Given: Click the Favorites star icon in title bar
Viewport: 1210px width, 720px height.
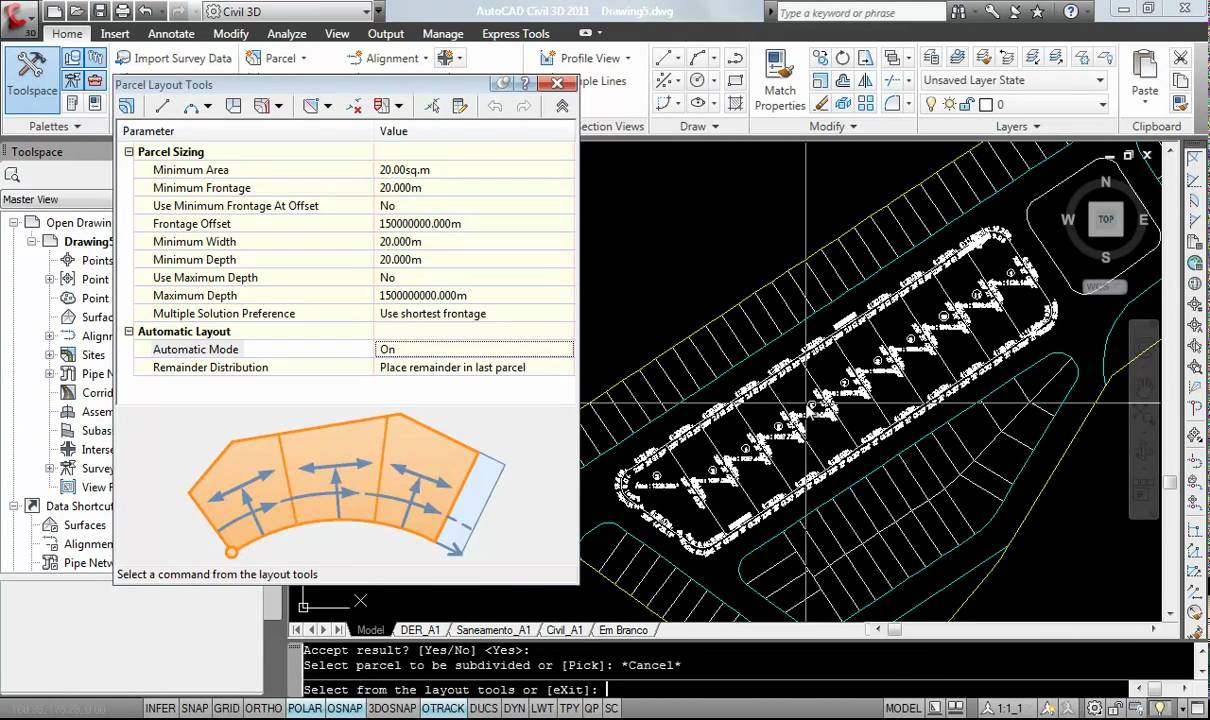Looking at the screenshot, I should [x=1037, y=12].
